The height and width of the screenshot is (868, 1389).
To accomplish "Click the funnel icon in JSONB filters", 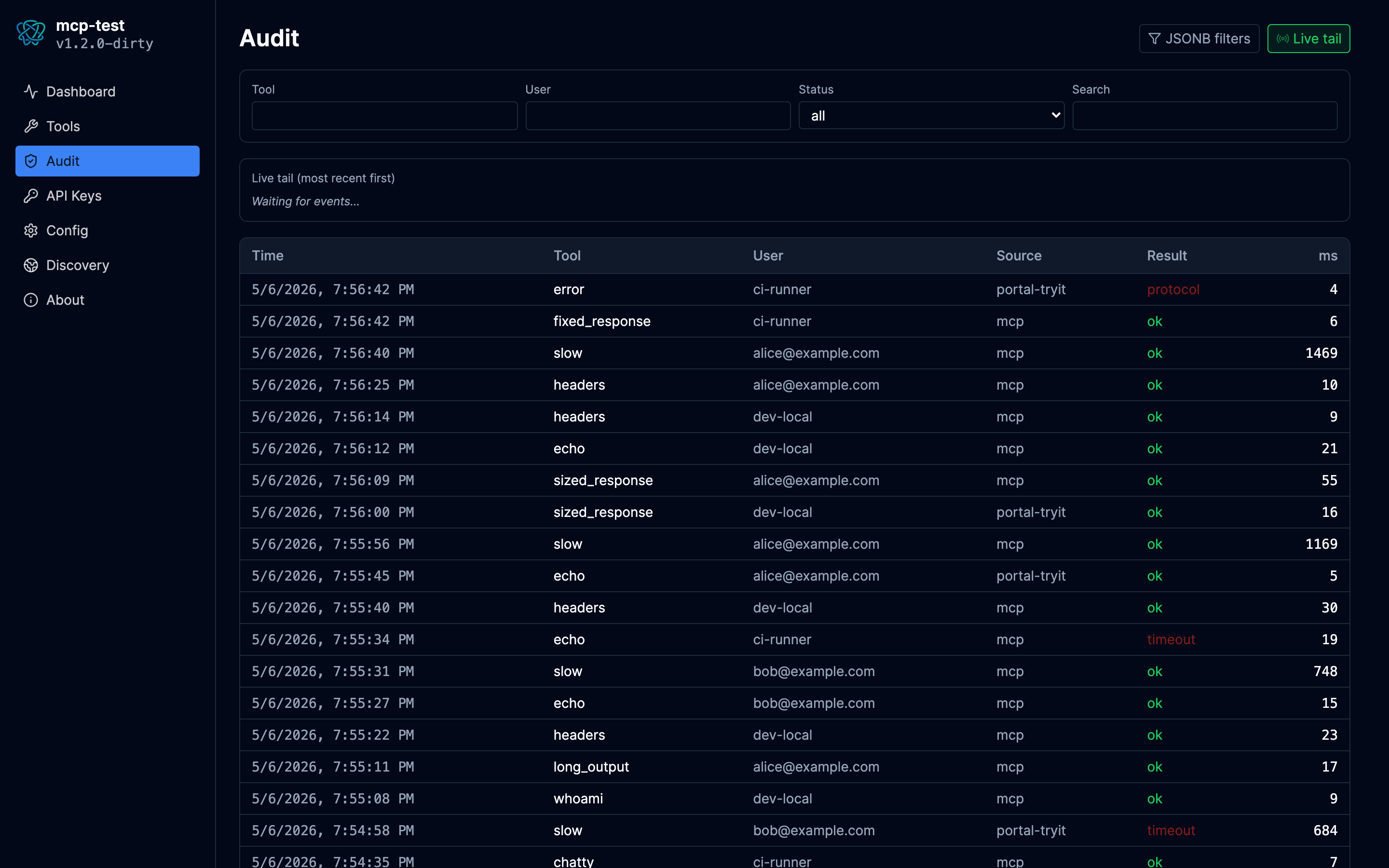I will tap(1154, 39).
